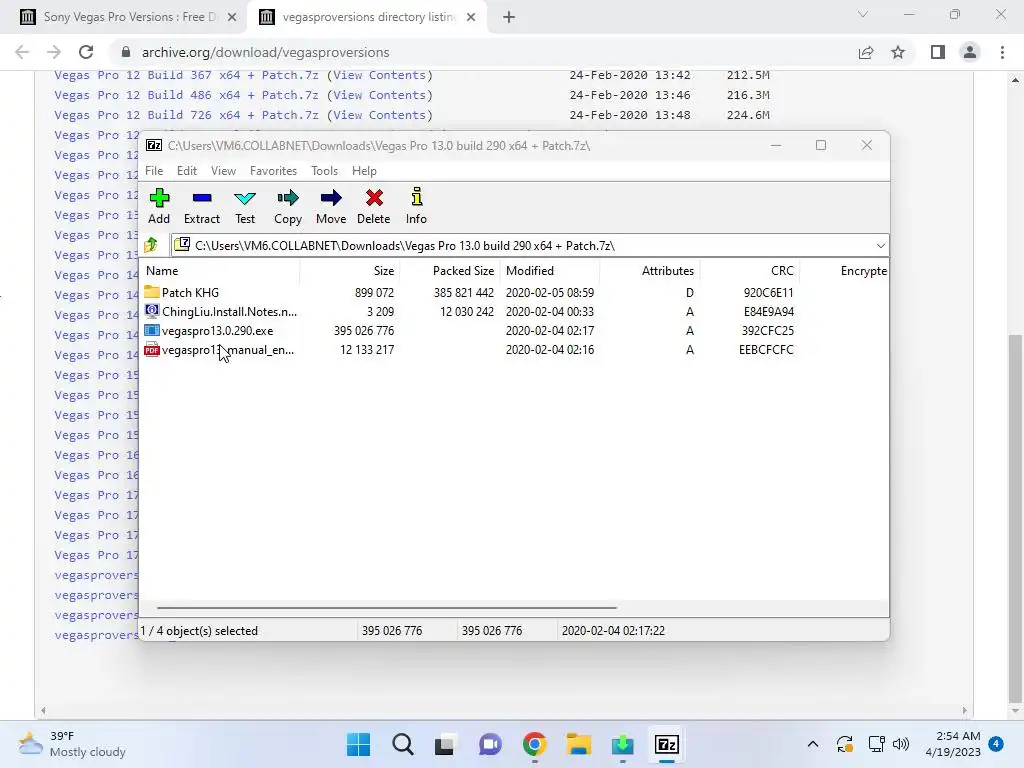
Task: Click the Extract toolbar icon
Action: [x=202, y=206]
